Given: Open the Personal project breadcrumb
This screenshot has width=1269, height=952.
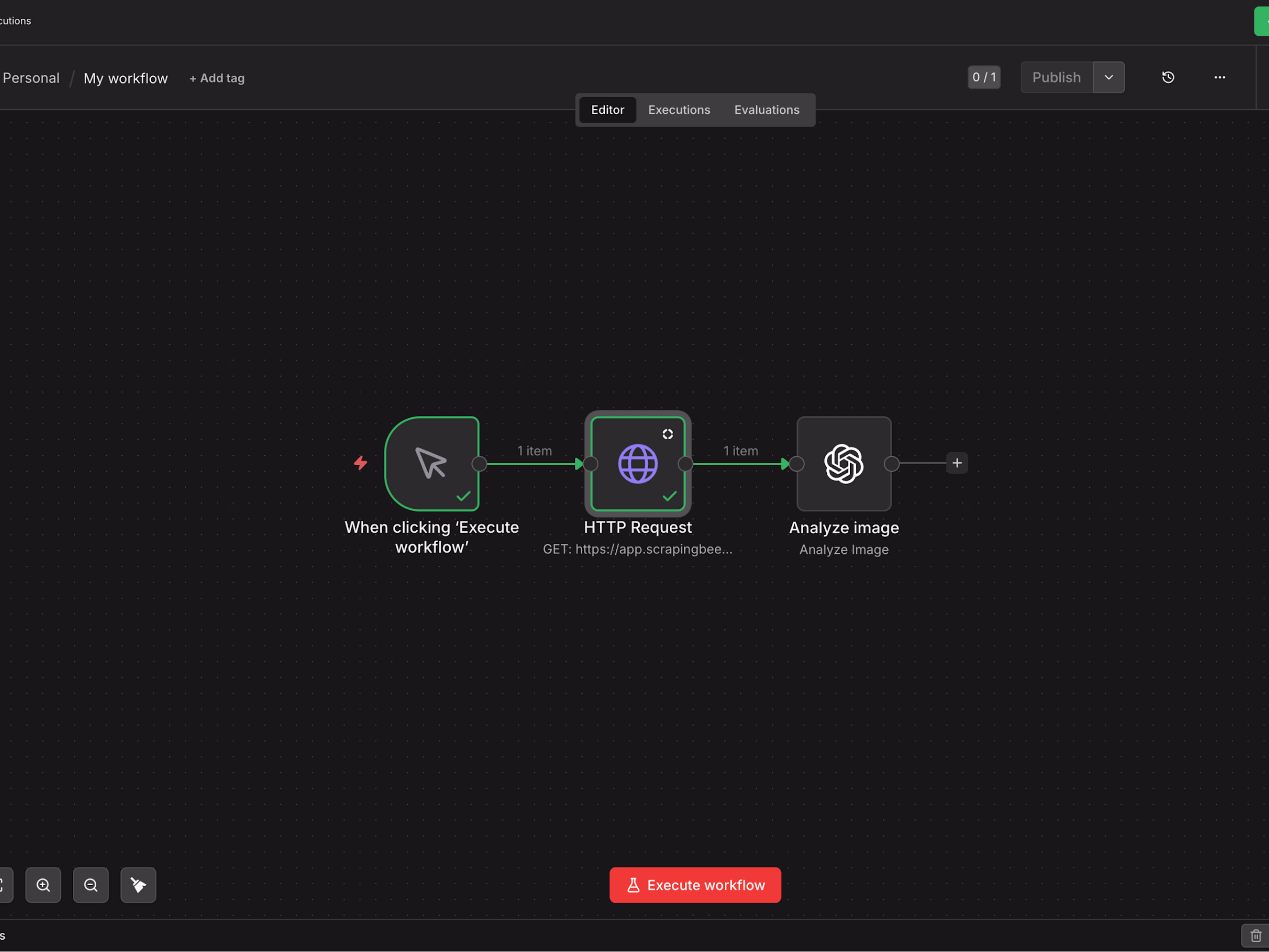Looking at the screenshot, I should (x=31, y=78).
